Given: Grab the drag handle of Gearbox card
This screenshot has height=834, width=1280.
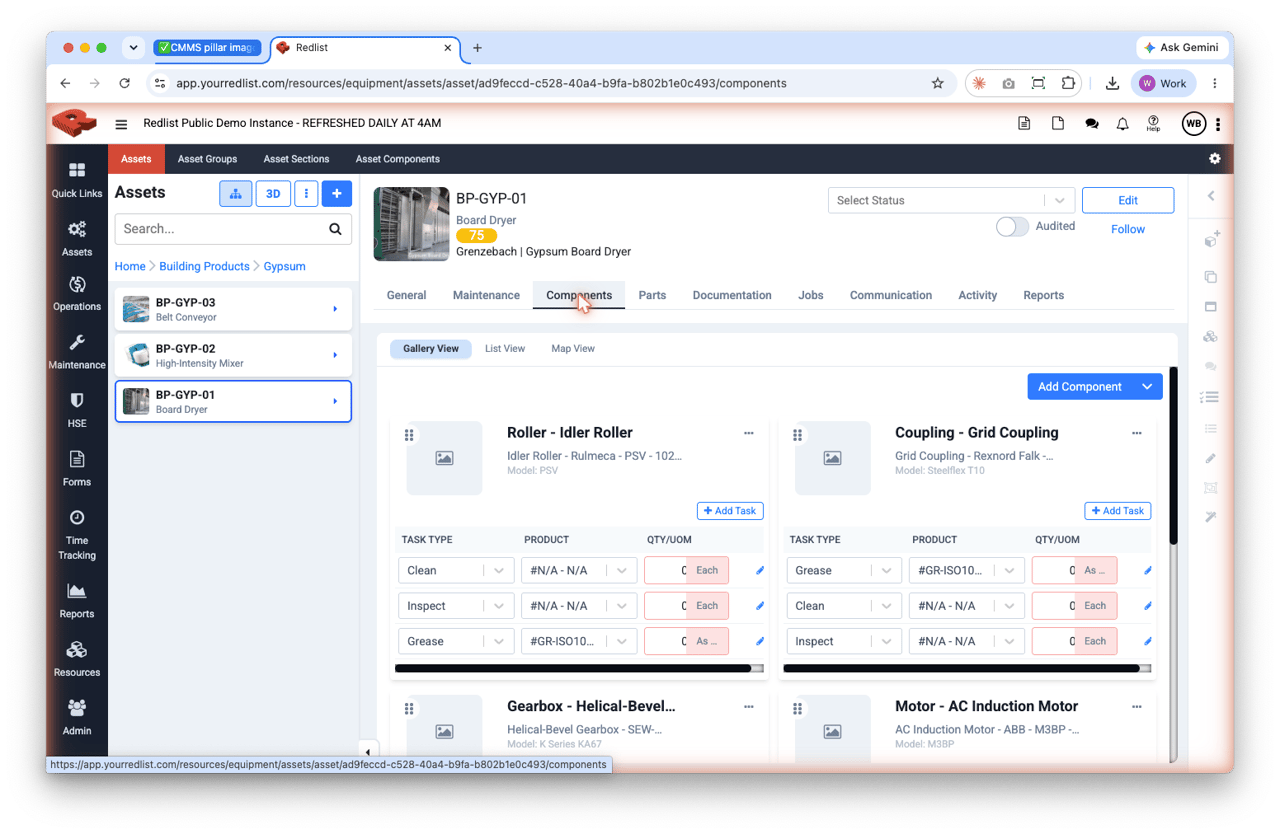Looking at the screenshot, I should [409, 709].
